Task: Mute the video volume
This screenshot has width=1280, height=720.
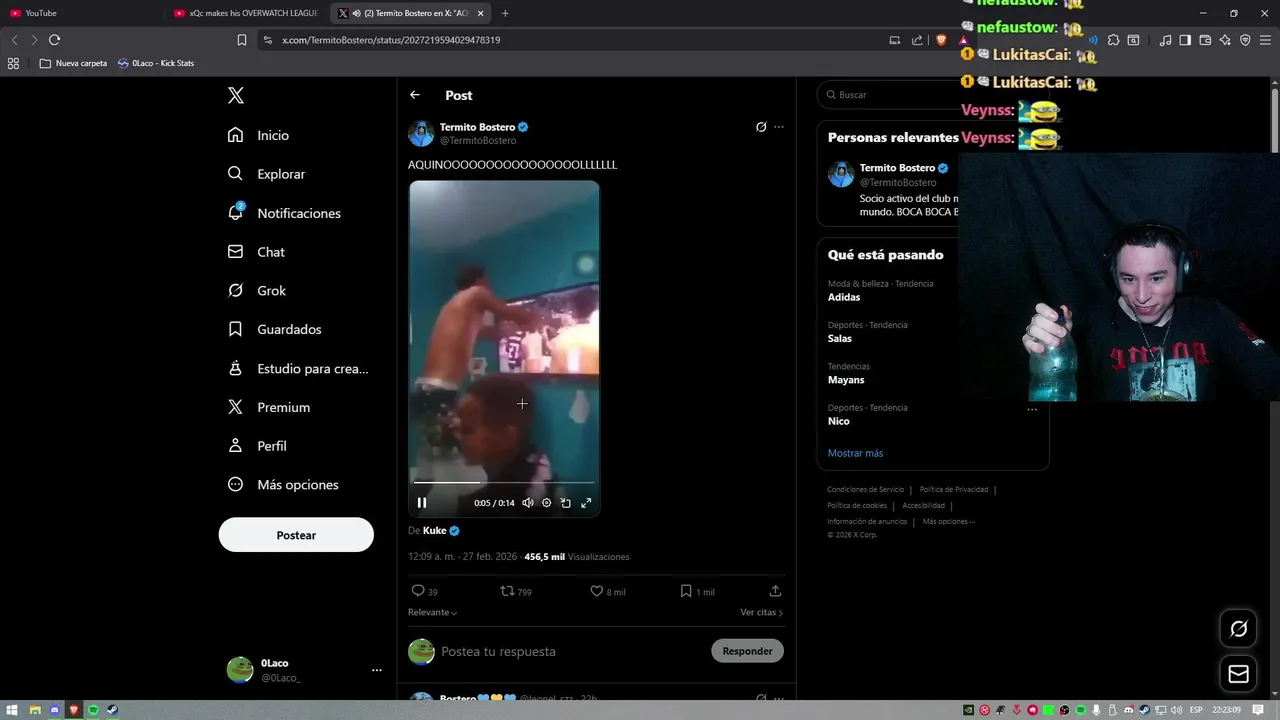Action: click(528, 503)
